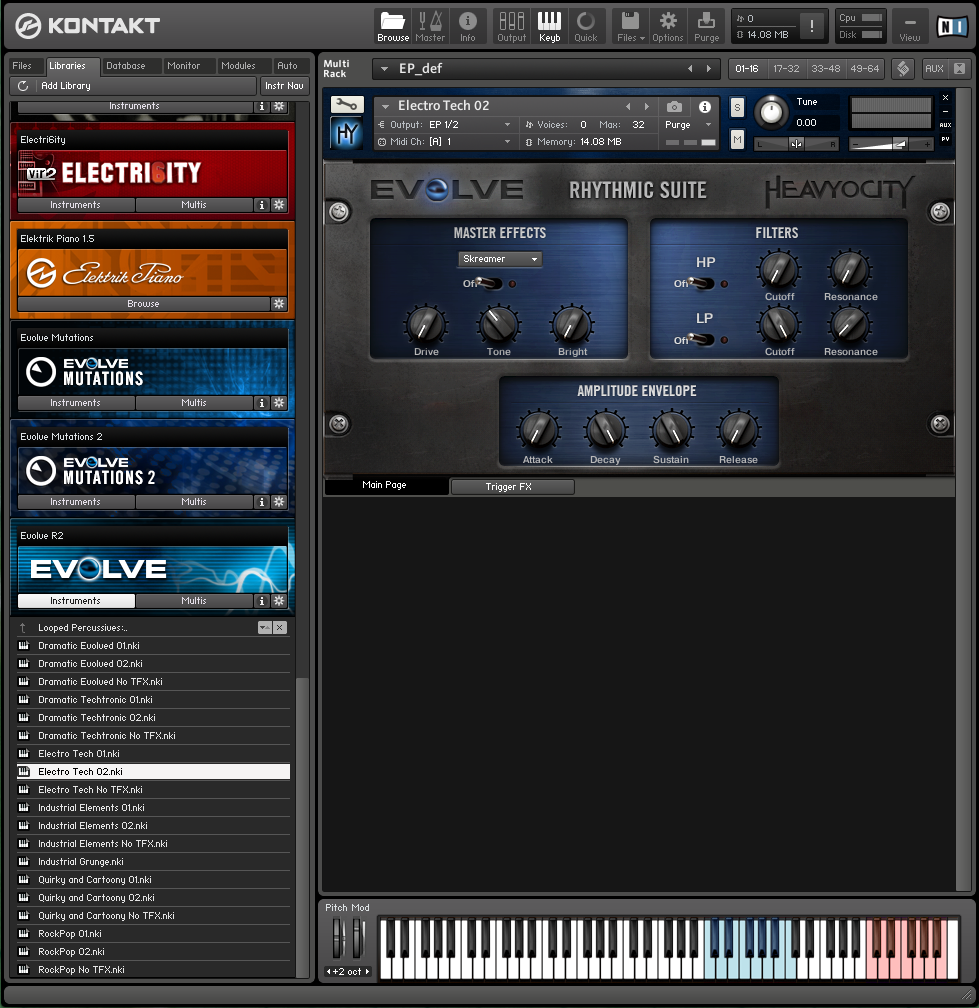Switch to the Modules tab
The width and height of the screenshot is (979, 1008).
238,66
